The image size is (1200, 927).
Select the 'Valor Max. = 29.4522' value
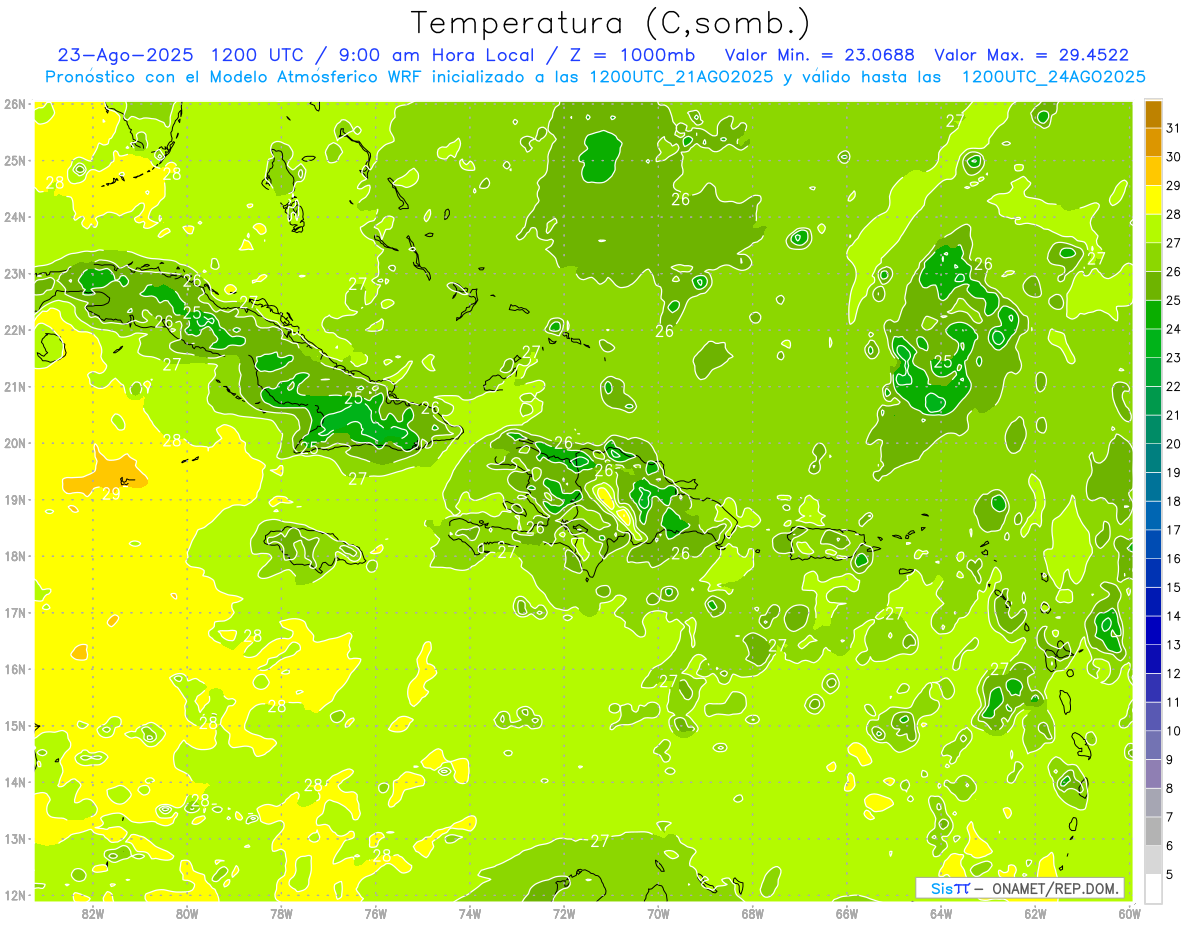[1032, 55]
